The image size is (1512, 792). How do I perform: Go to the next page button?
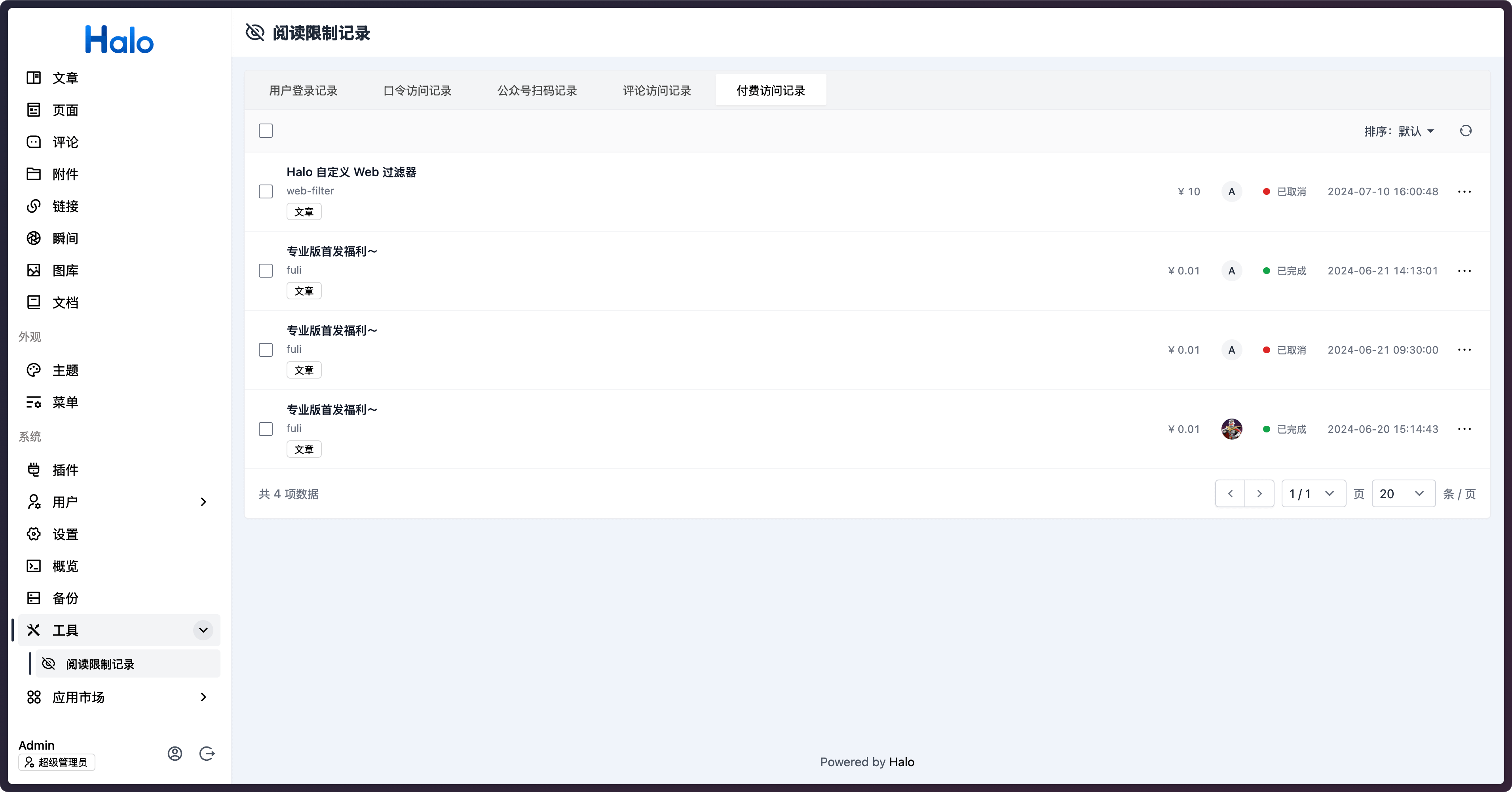(1259, 494)
